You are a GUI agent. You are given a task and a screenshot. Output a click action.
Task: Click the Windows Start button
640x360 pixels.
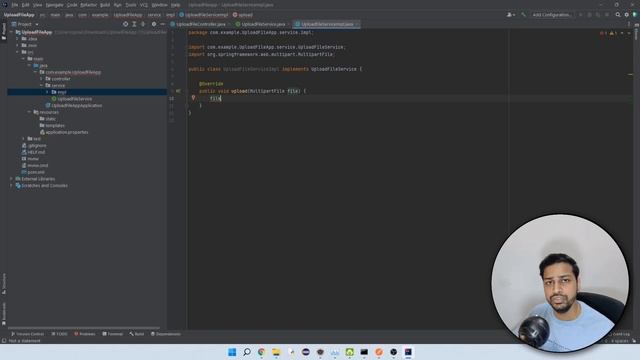tap(232, 352)
